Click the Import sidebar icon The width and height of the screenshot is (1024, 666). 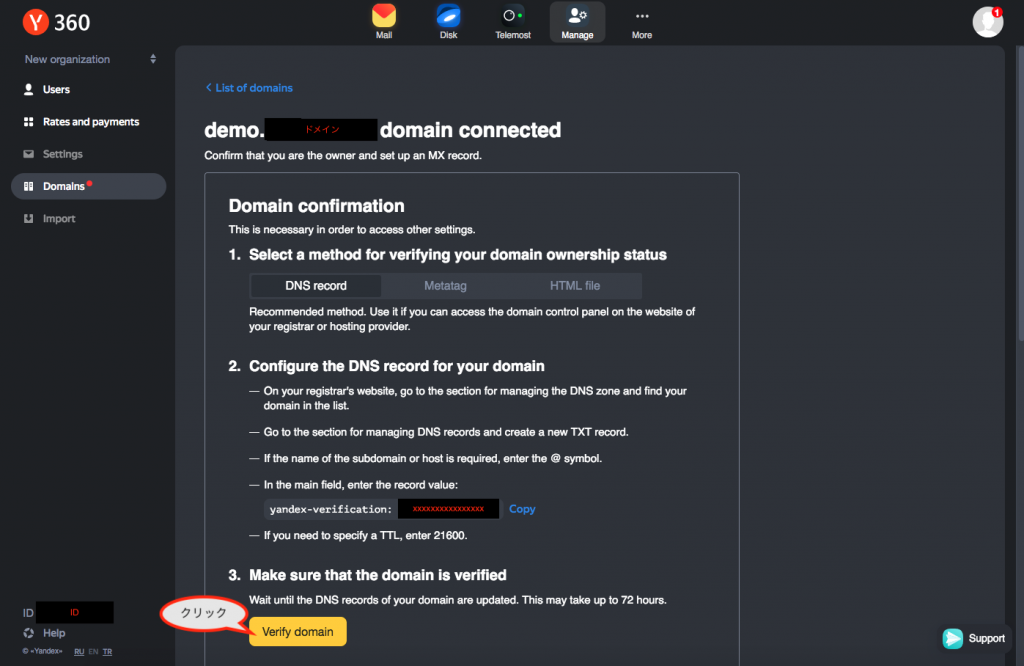click(x=29, y=219)
